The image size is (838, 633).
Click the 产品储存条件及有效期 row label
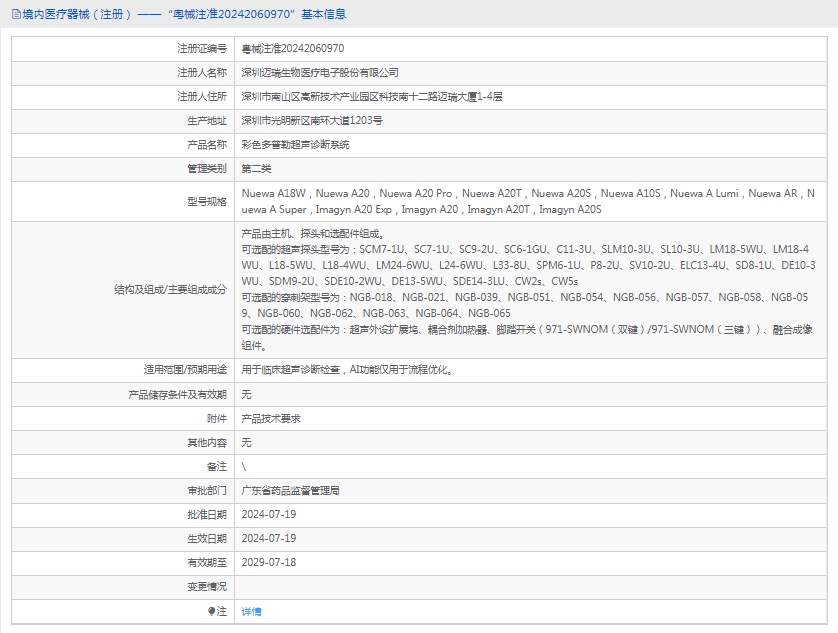(178, 395)
